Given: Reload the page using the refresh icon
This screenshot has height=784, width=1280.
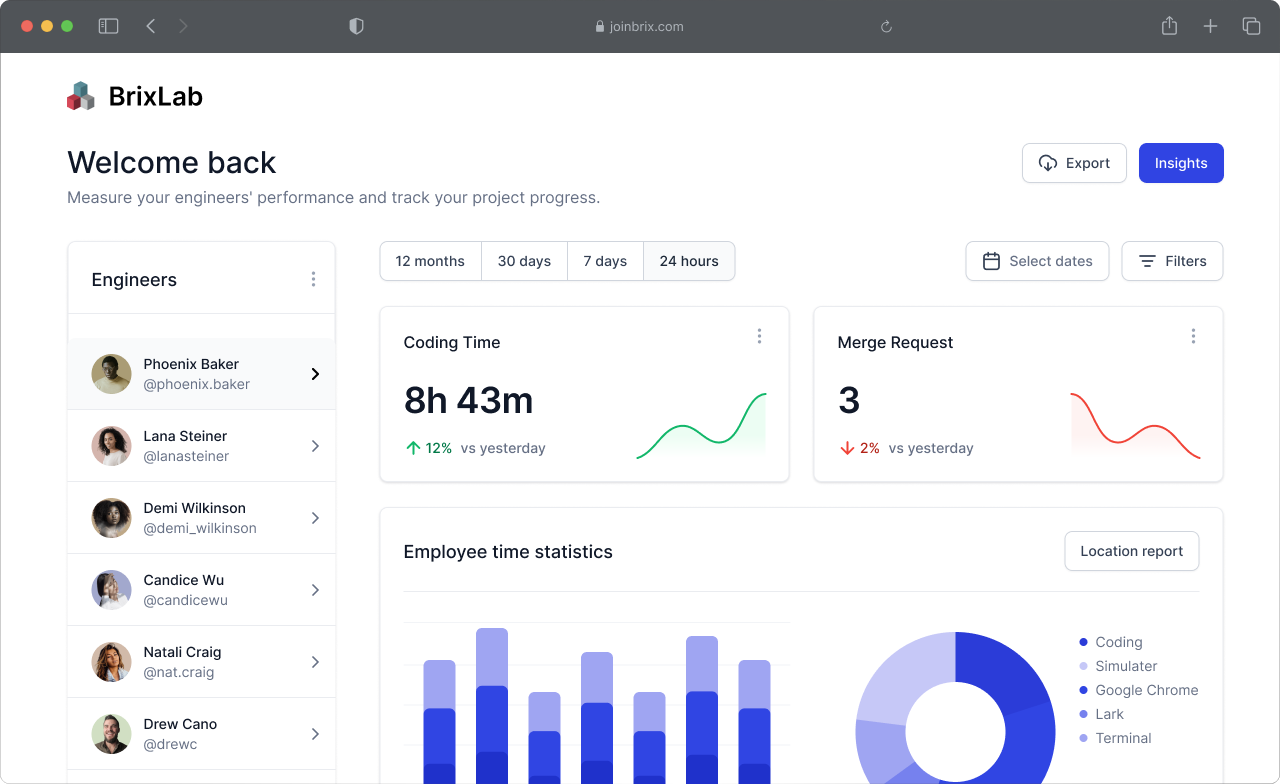Looking at the screenshot, I should pyautogui.click(x=886, y=27).
